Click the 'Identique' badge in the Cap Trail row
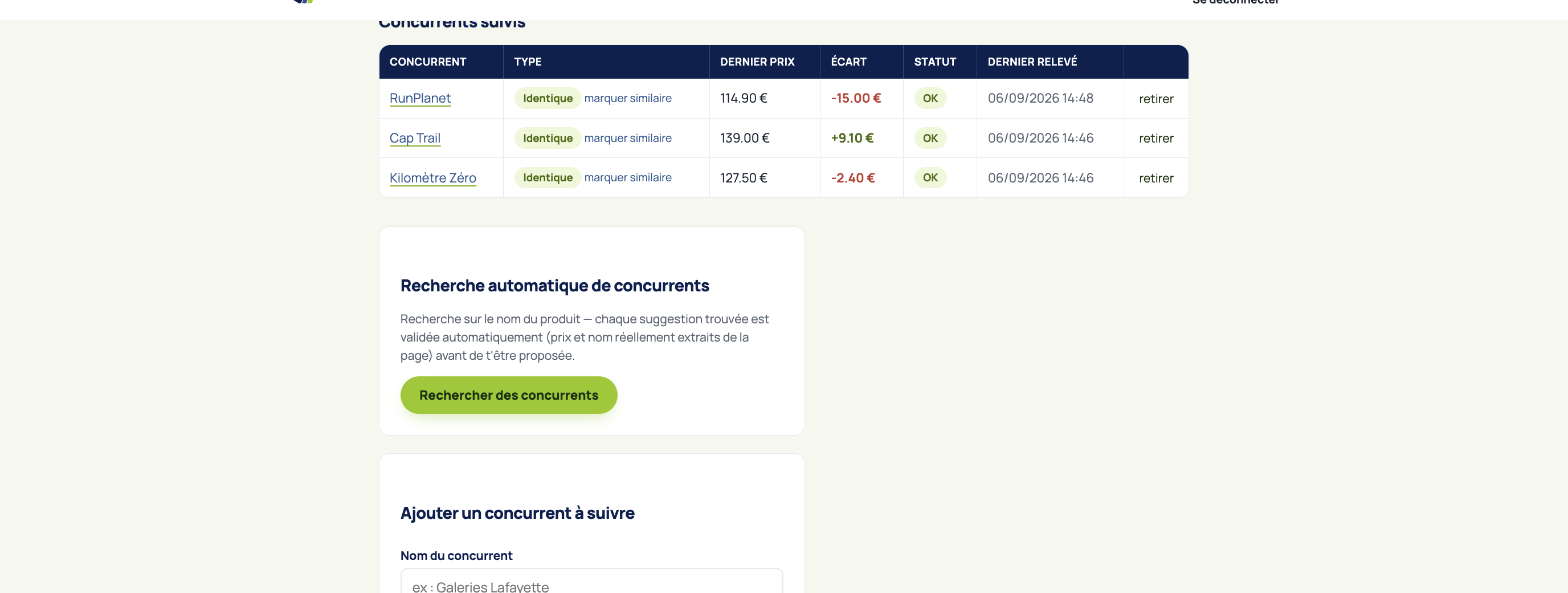The height and width of the screenshot is (593, 1568). coord(547,138)
